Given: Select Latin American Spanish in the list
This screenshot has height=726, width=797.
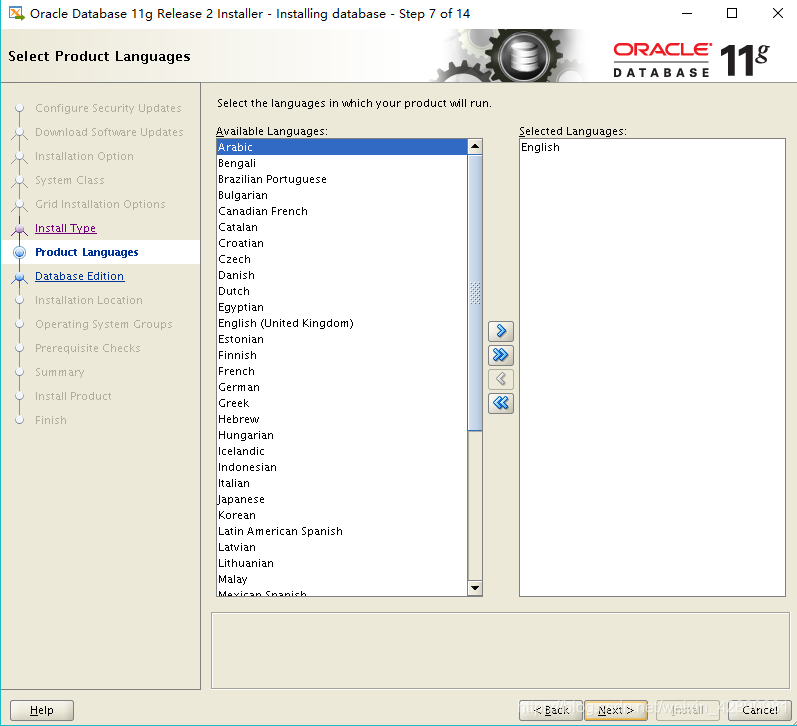Looking at the screenshot, I should point(342,531).
